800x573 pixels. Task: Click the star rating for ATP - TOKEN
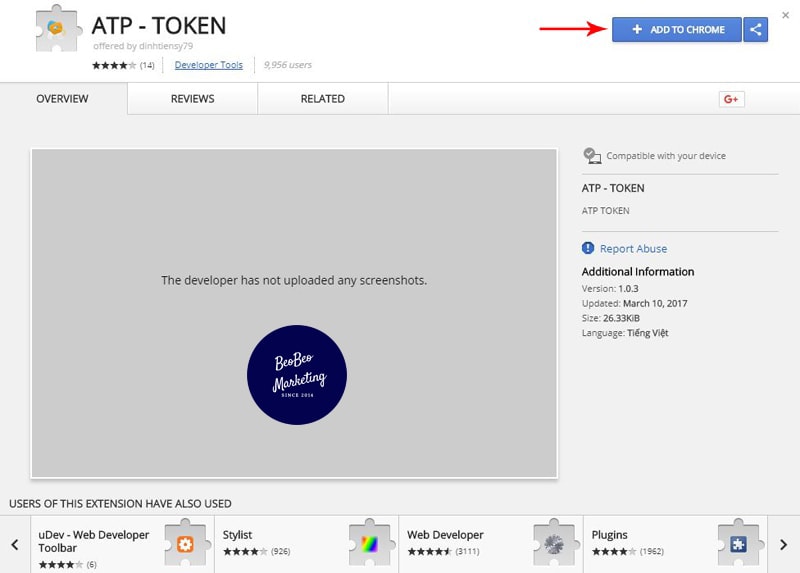coord(114,65)
